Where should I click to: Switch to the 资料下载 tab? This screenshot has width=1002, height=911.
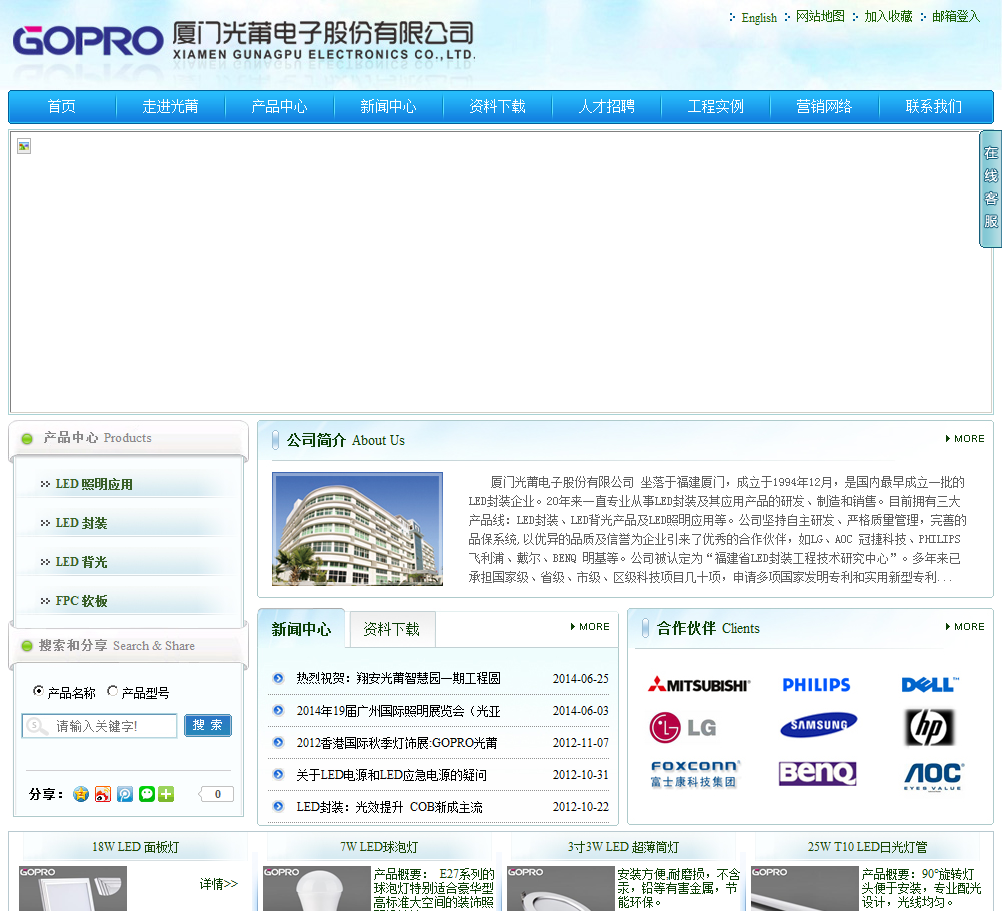[392, 629]
